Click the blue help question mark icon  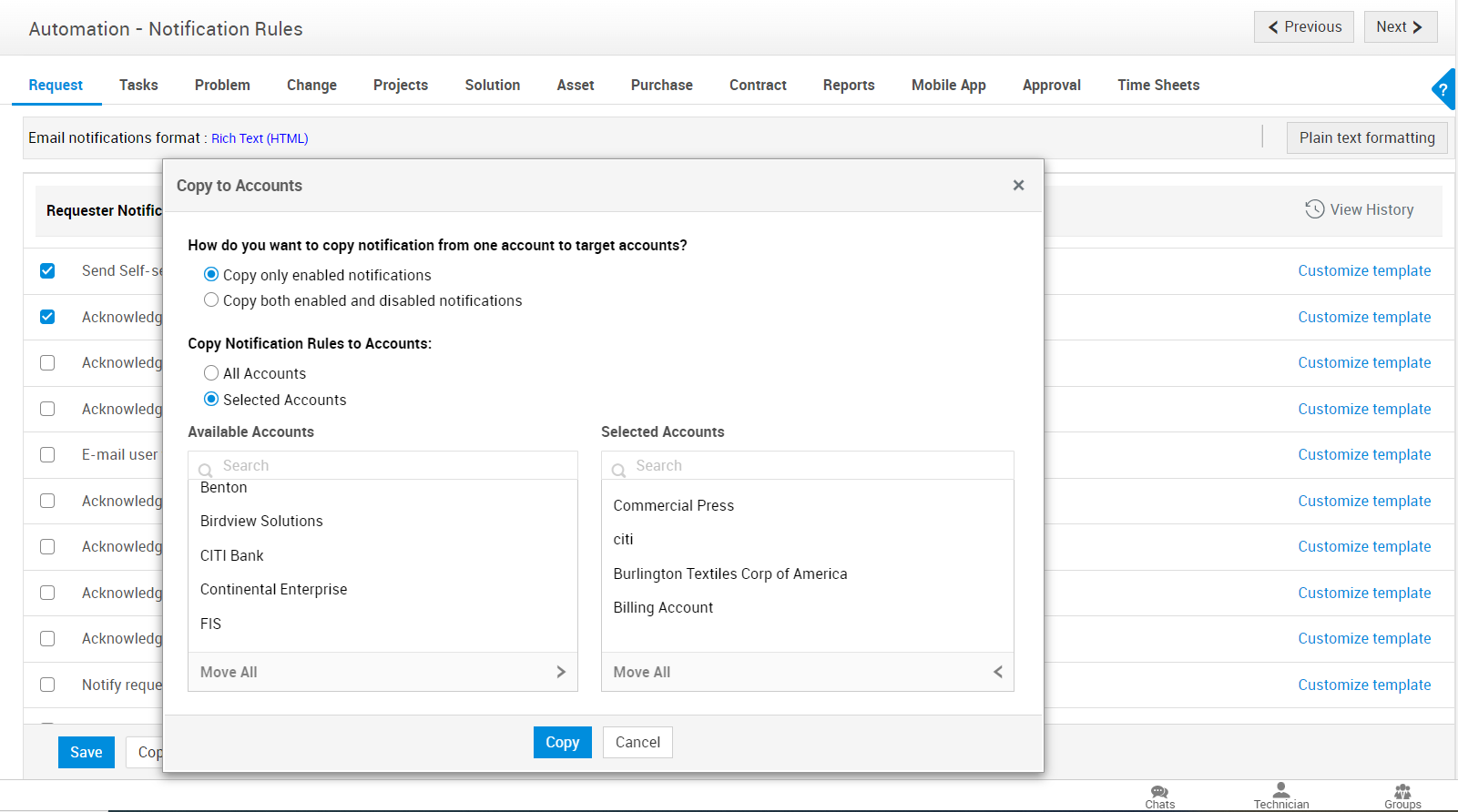1443,90
